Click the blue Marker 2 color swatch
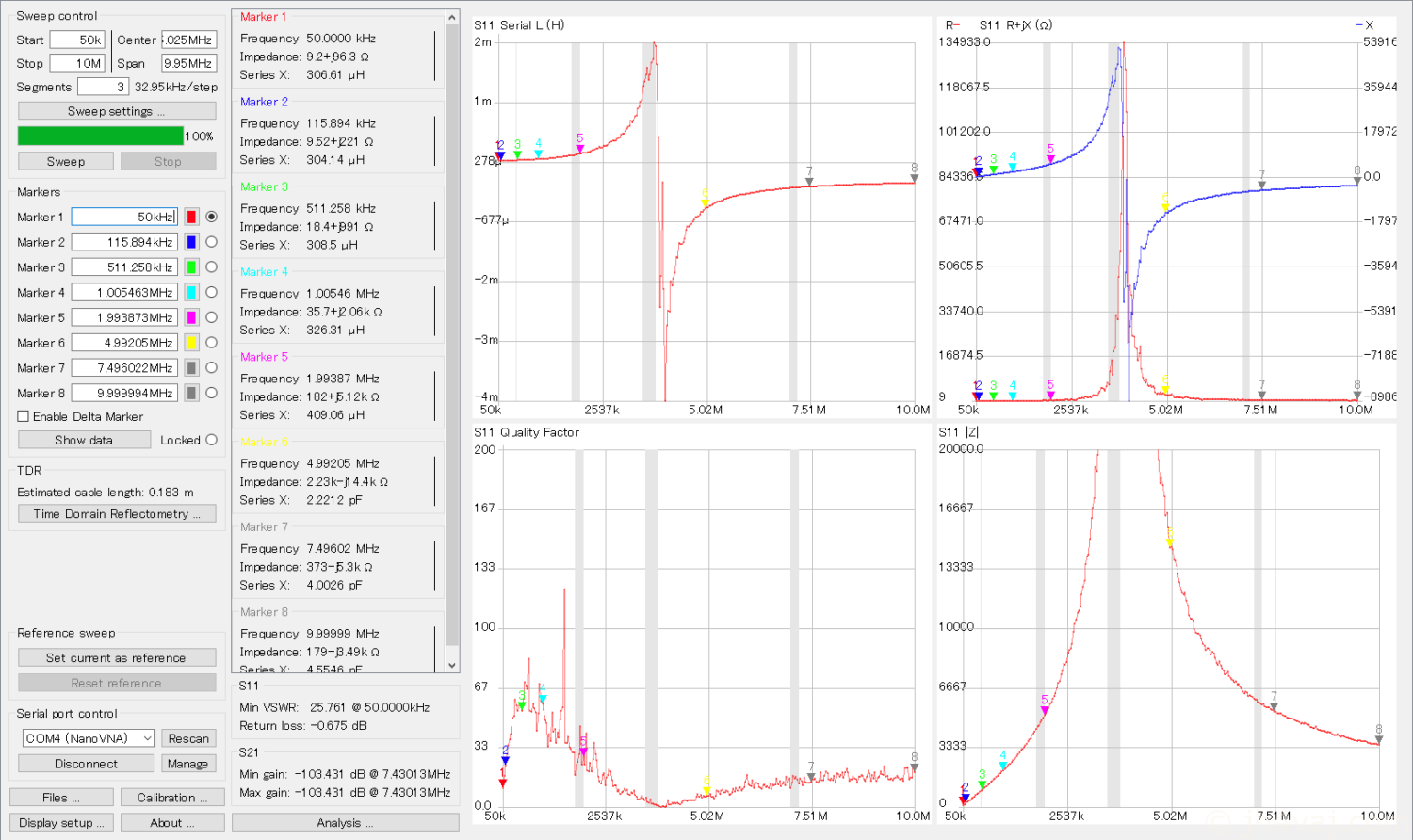Image resolution: width=1413 pixels, height=840 pixels. (191, 242)
